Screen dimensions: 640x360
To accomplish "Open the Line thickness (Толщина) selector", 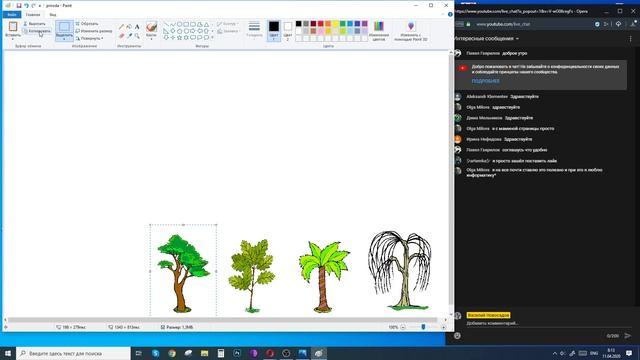I will pyautogui.click(x=254, y=30).
